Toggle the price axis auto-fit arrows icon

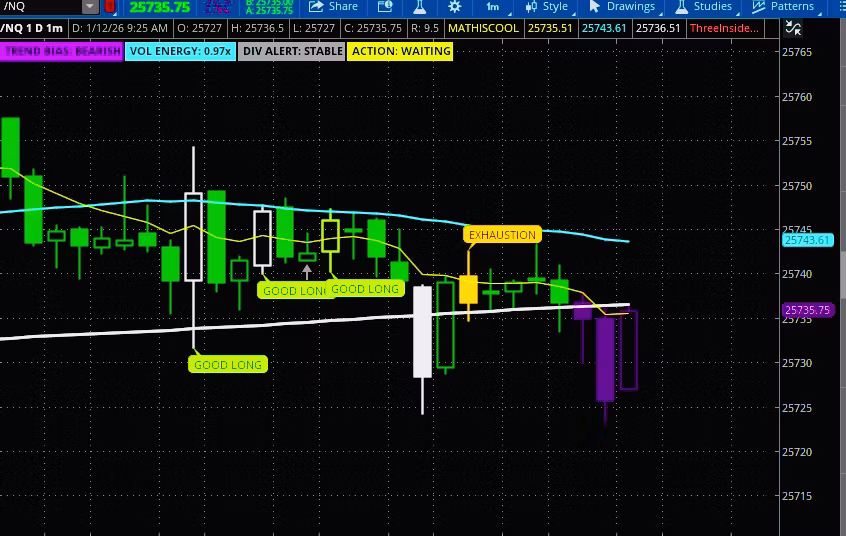coord(795,29)
